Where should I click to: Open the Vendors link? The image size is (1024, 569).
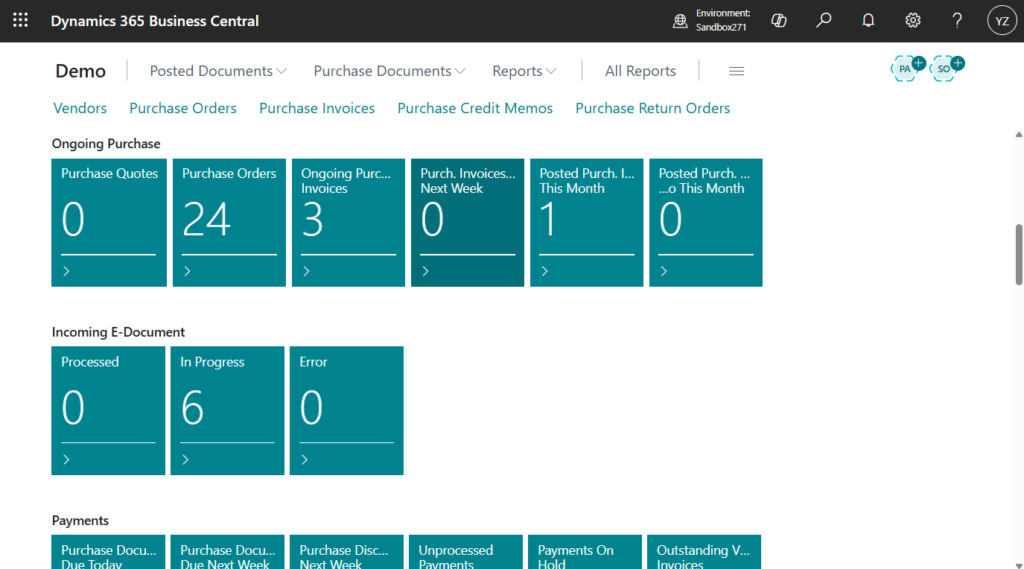pyautogui.click(x=80, y=108)
